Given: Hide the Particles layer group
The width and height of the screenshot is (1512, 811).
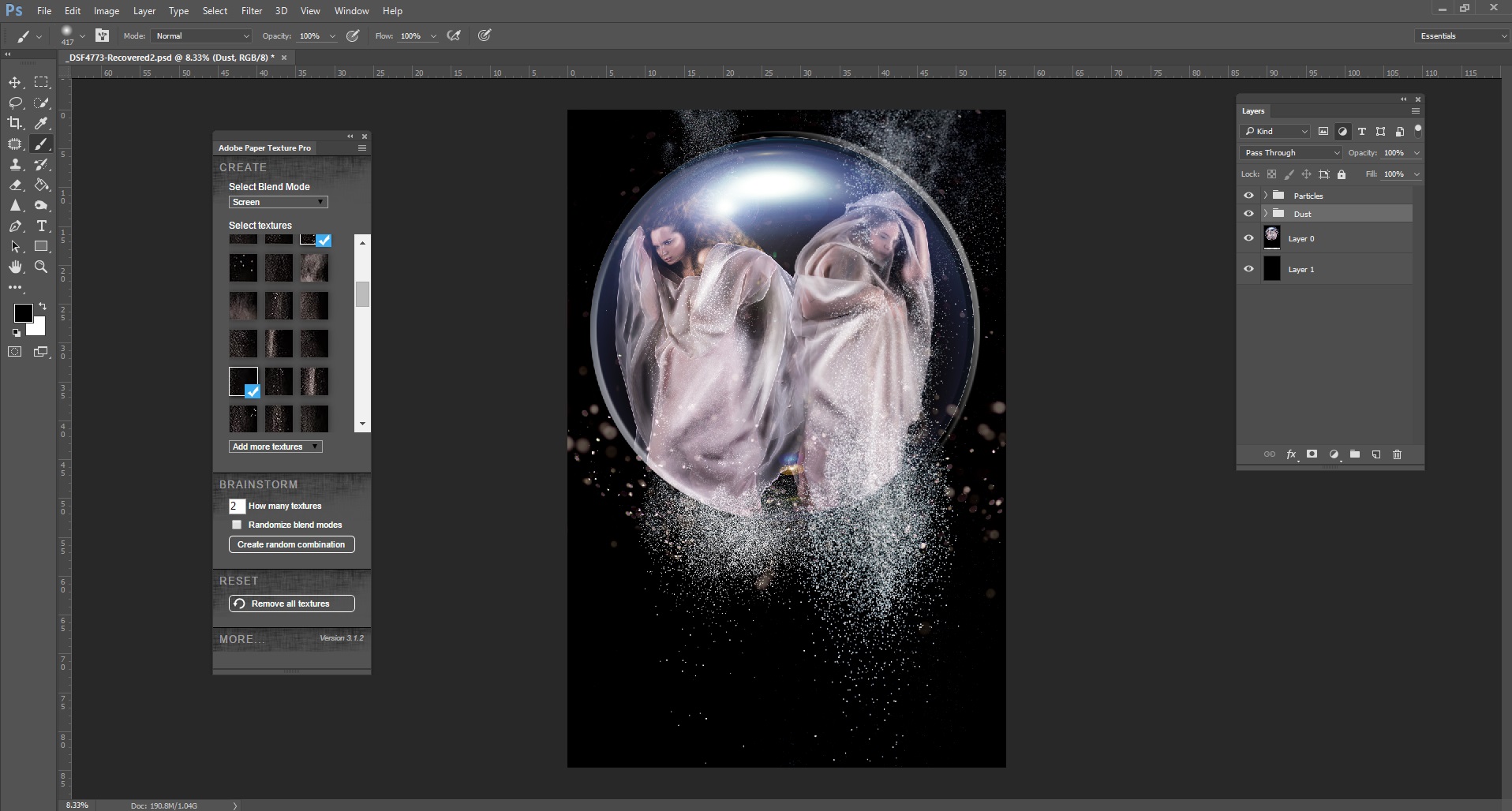Looking at the screenshot, I should point(1249,195).
